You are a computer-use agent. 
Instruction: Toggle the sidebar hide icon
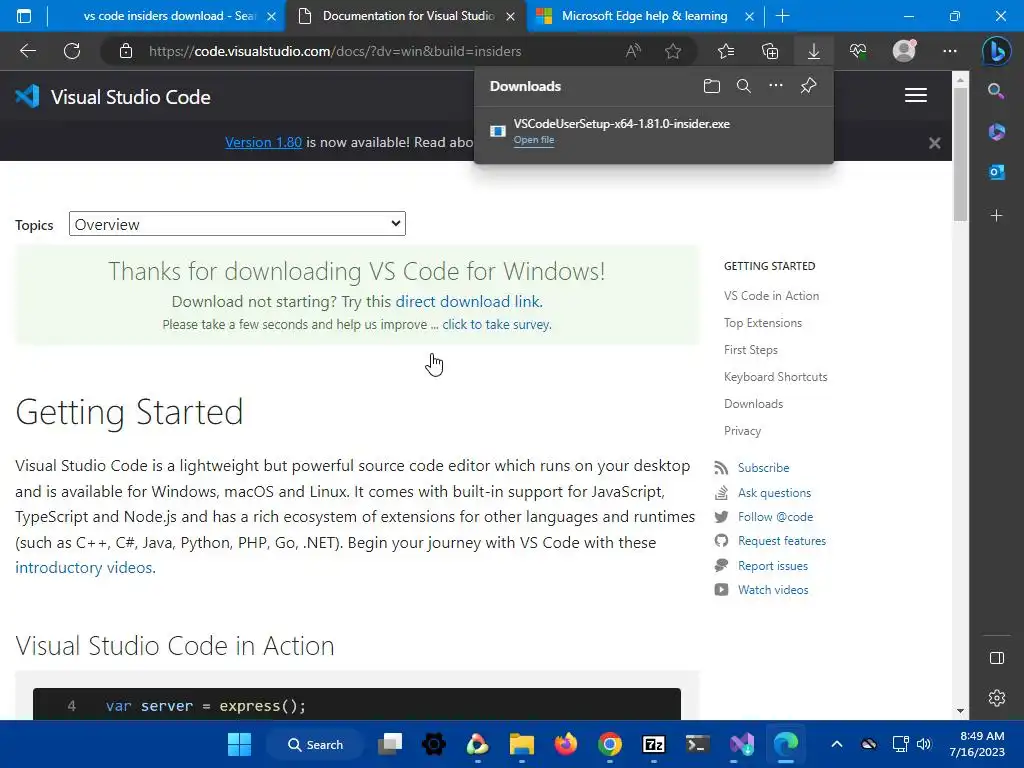coord(997,658)
